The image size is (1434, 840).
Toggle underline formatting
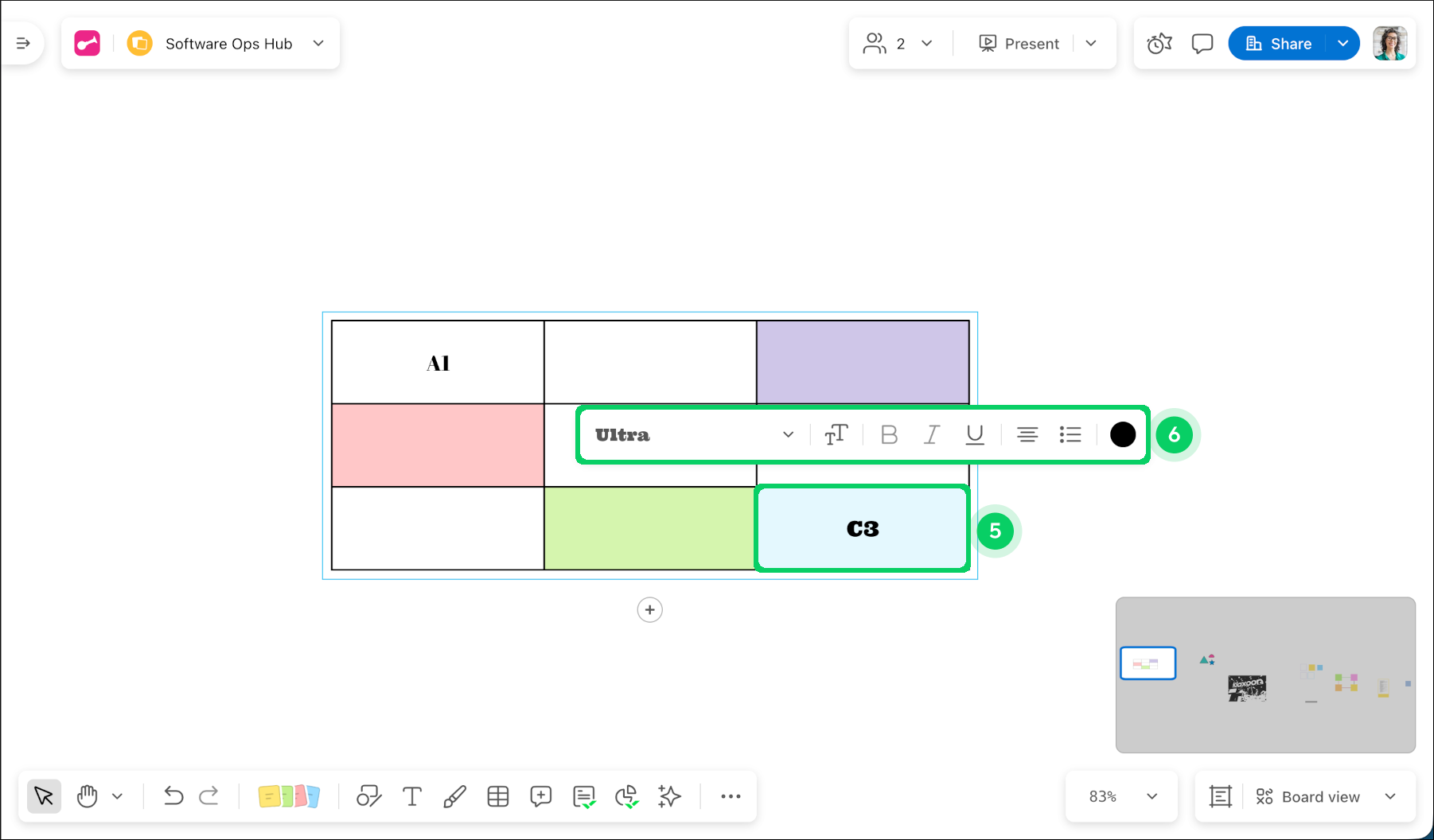point(974,435)
